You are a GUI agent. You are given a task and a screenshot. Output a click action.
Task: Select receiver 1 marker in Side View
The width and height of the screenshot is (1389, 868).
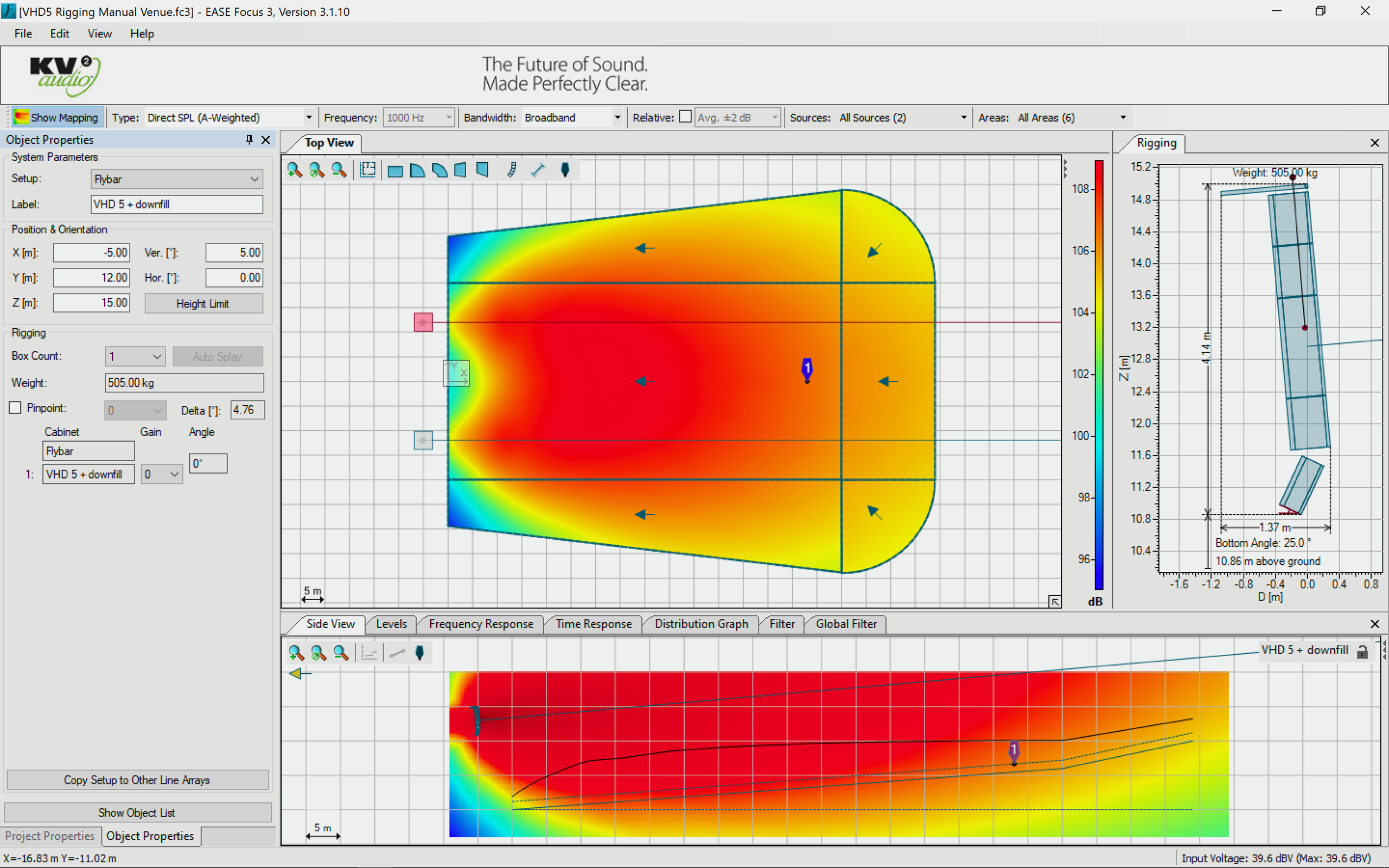(x=1014, y=752)
